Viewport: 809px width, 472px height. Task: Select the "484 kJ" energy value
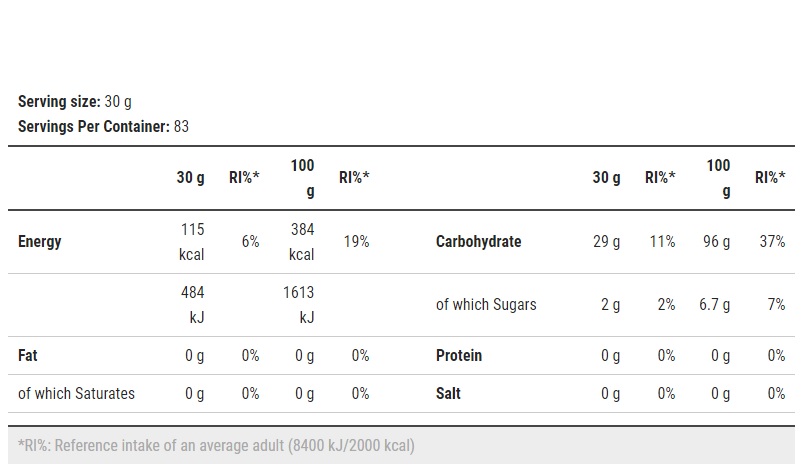(191, 305)
